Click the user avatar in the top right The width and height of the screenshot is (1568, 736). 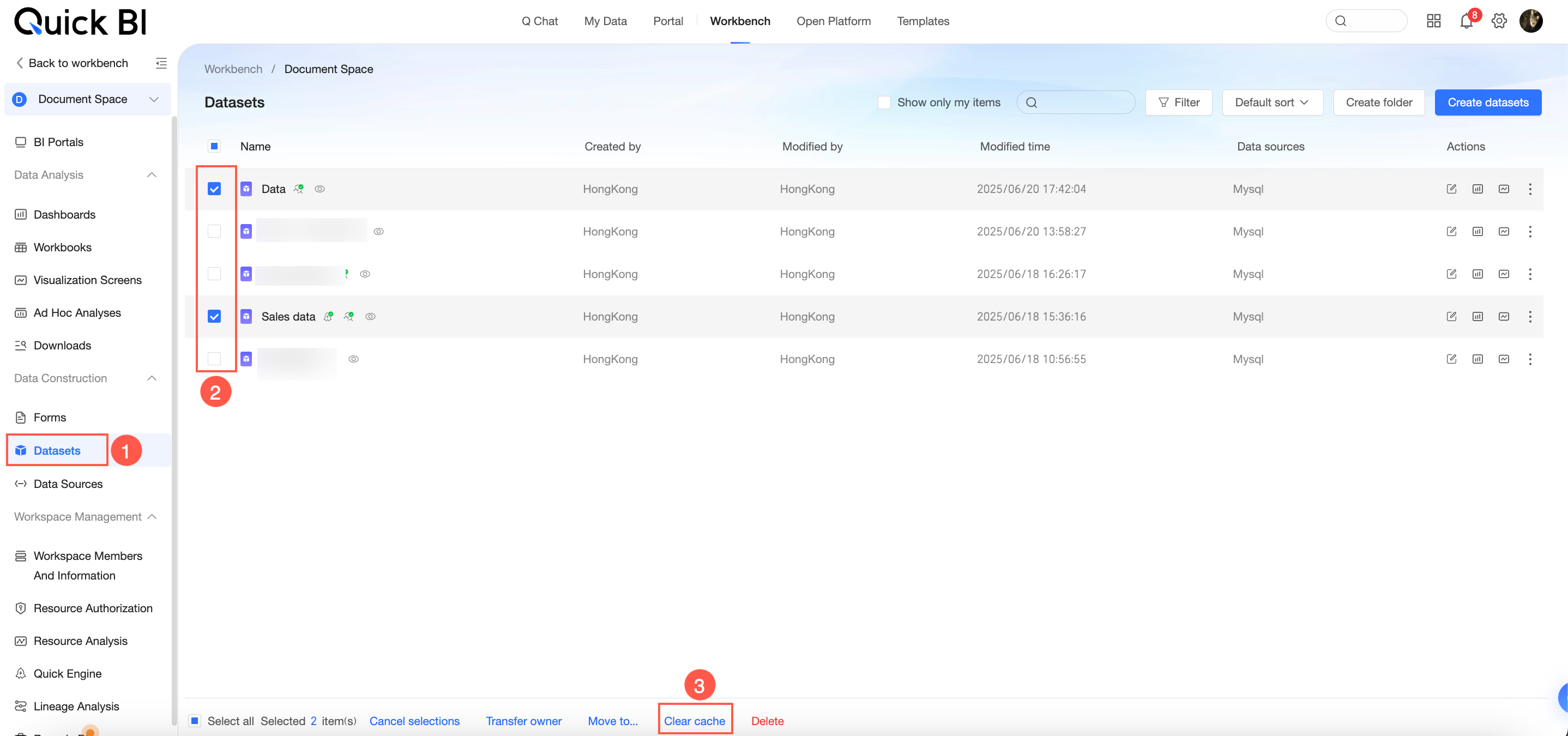tap(1530, 21)
